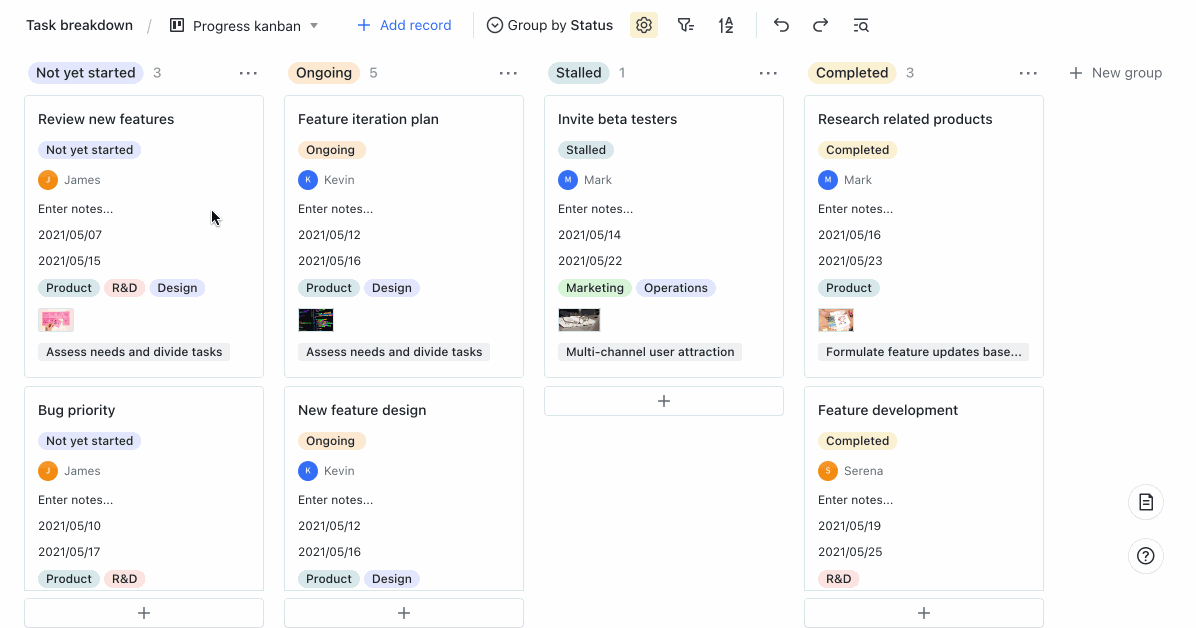Open record search via magnifier icon

tap(861, 25)
